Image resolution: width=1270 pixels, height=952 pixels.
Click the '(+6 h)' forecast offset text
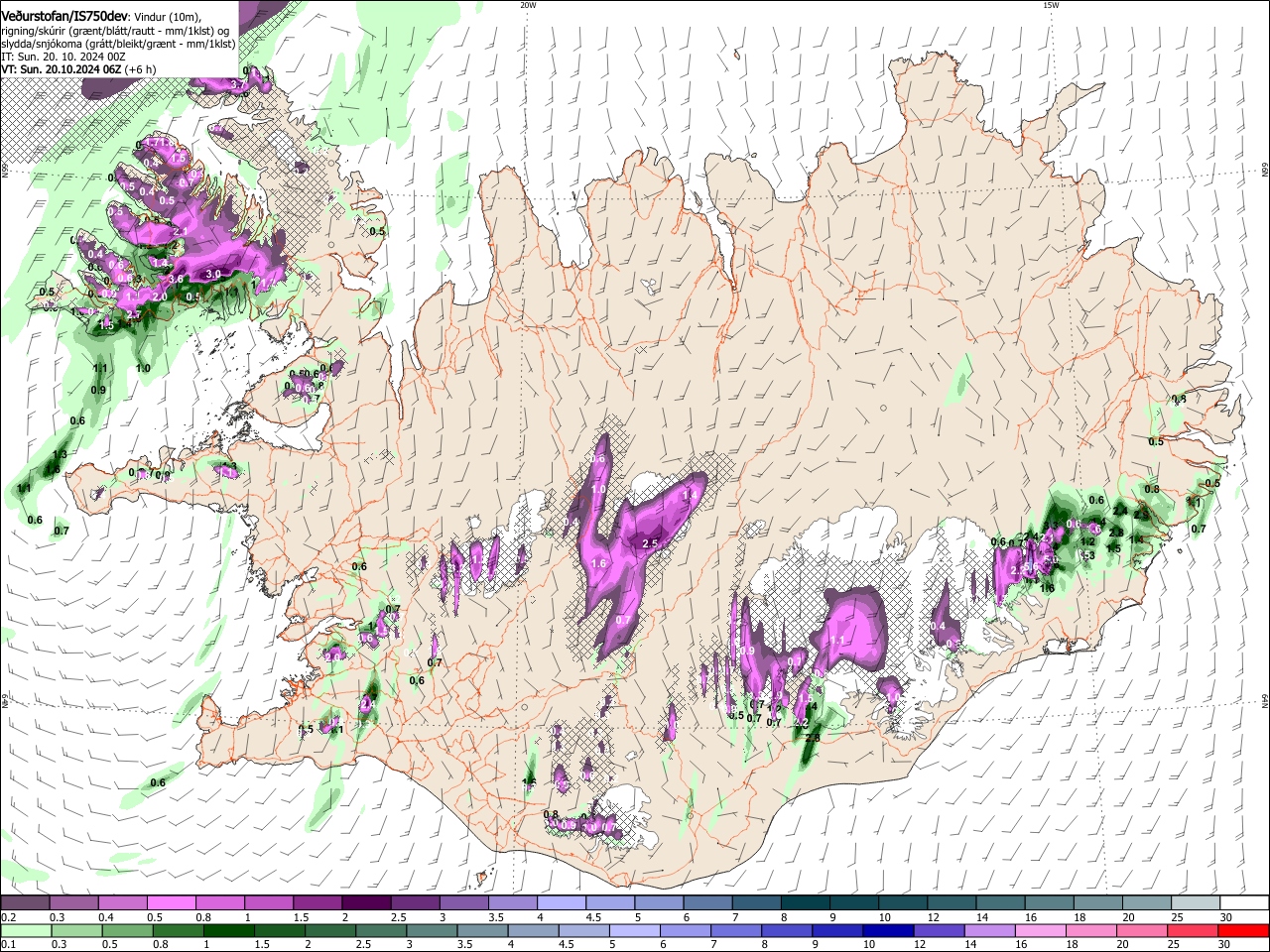[141, 69]
